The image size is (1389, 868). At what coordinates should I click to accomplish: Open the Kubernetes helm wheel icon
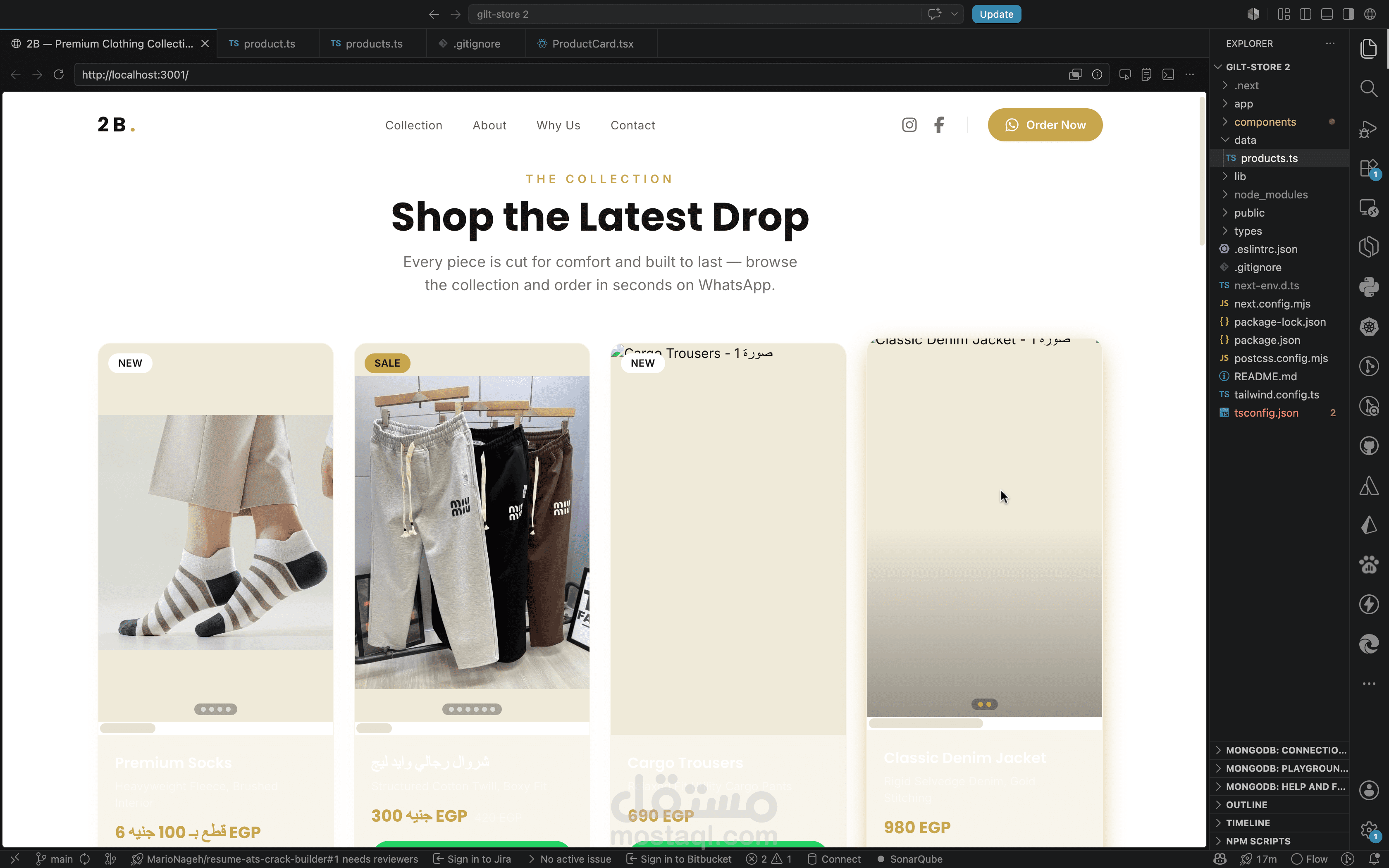[x=1369, y=327]
